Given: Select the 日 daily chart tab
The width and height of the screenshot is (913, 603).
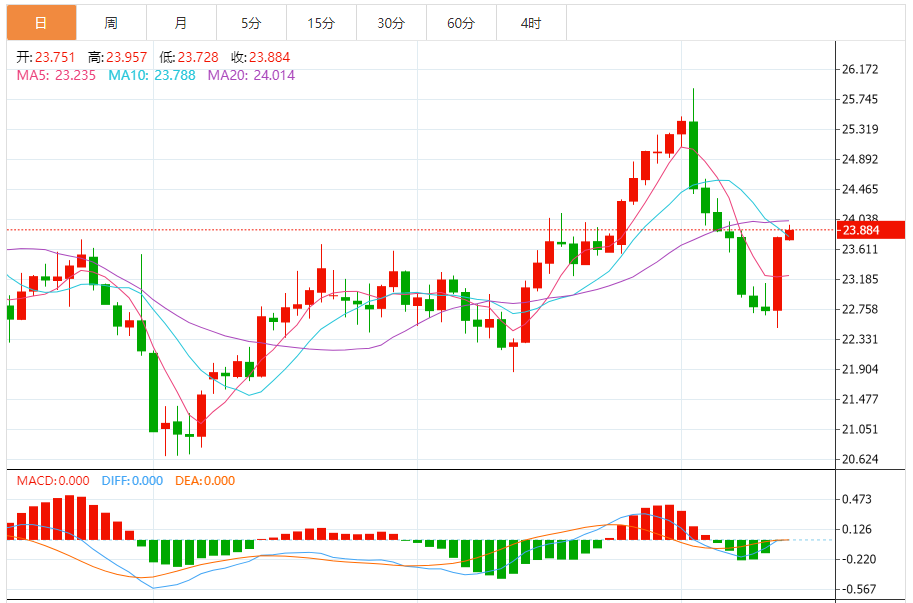Looking at the screenshot, I should click(x=41, y=23).
